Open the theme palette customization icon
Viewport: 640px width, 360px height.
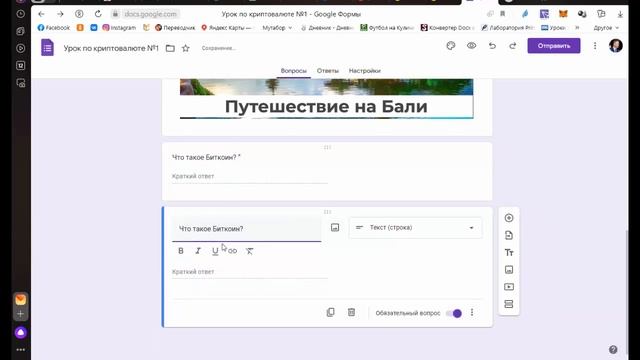451,46
